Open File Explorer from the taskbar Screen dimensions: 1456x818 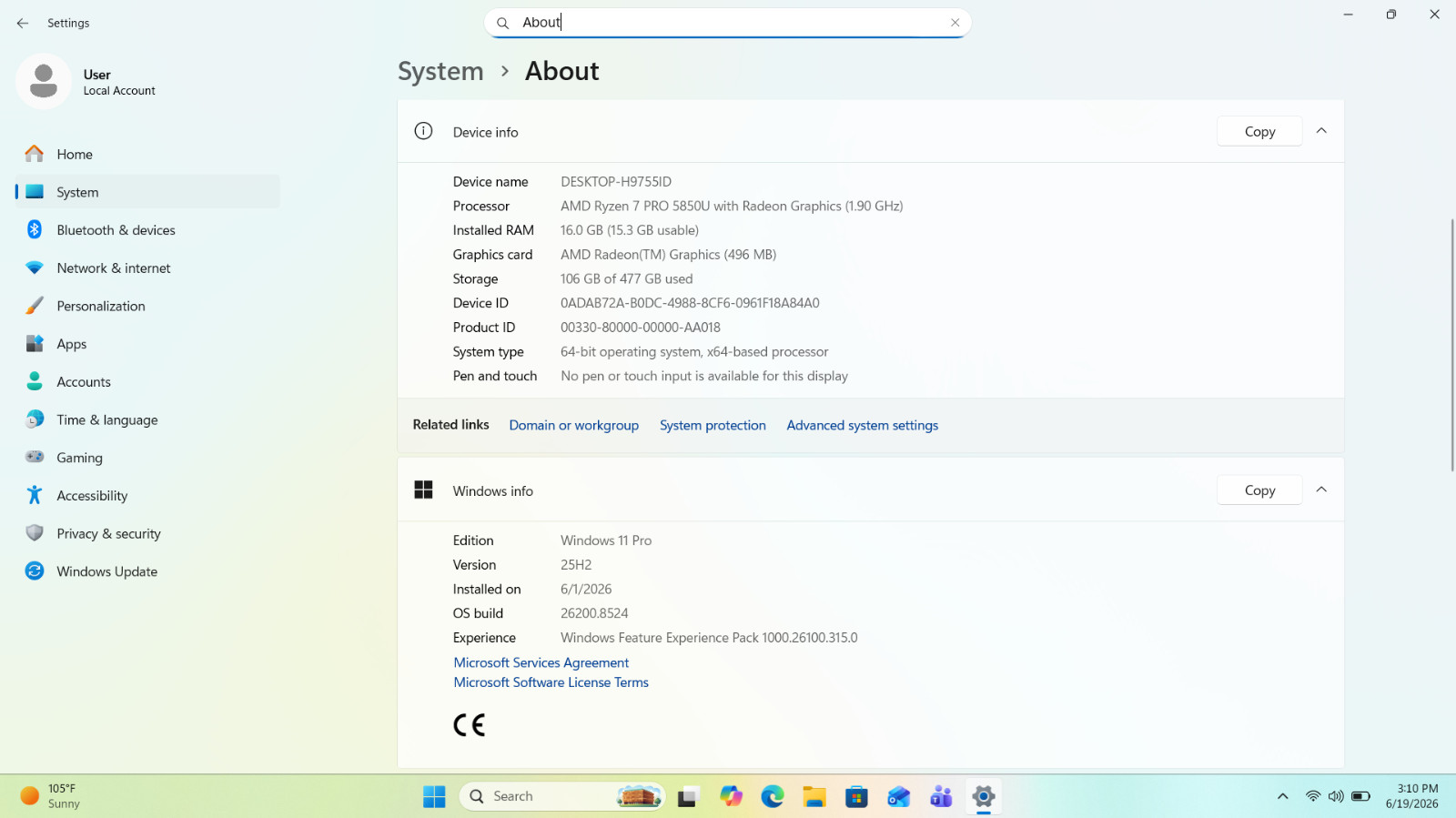(x=814, y=796)
